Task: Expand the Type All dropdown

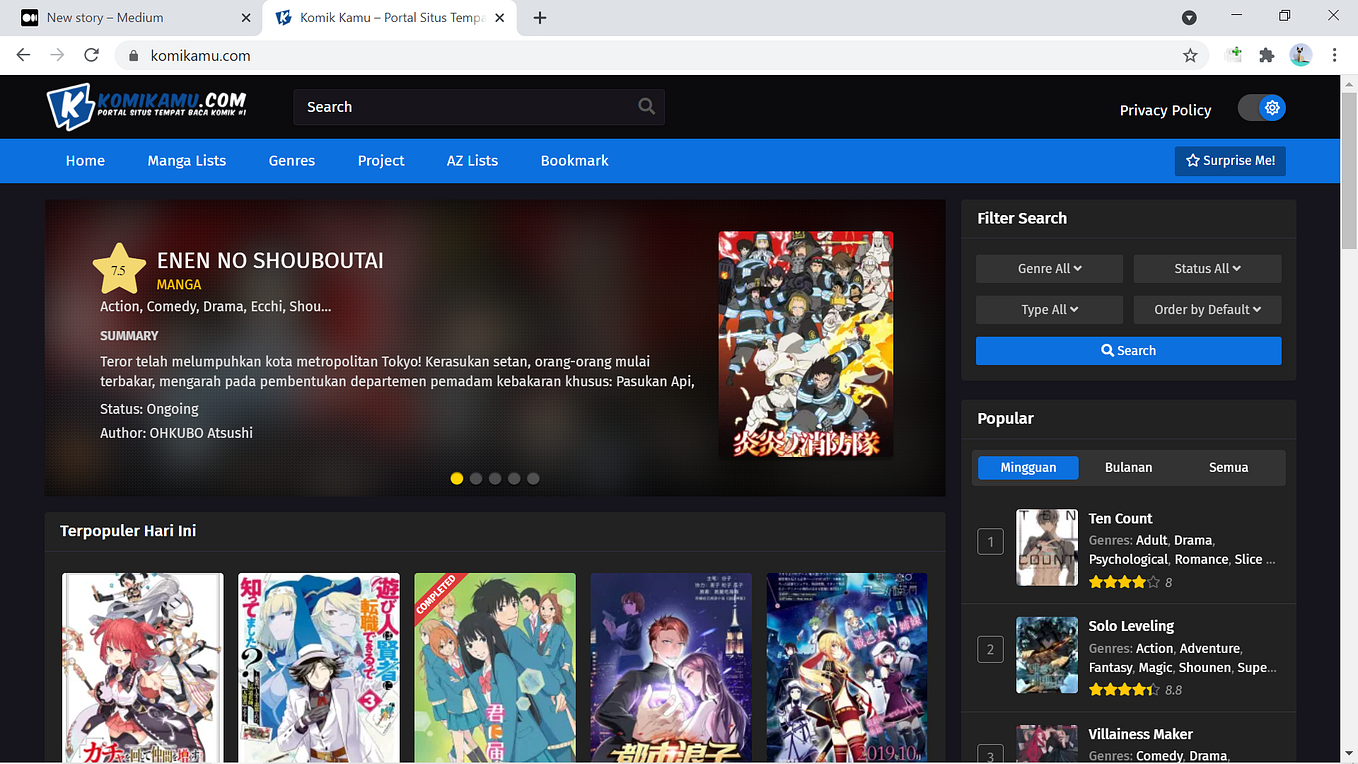Action: tap(1049, 309)
